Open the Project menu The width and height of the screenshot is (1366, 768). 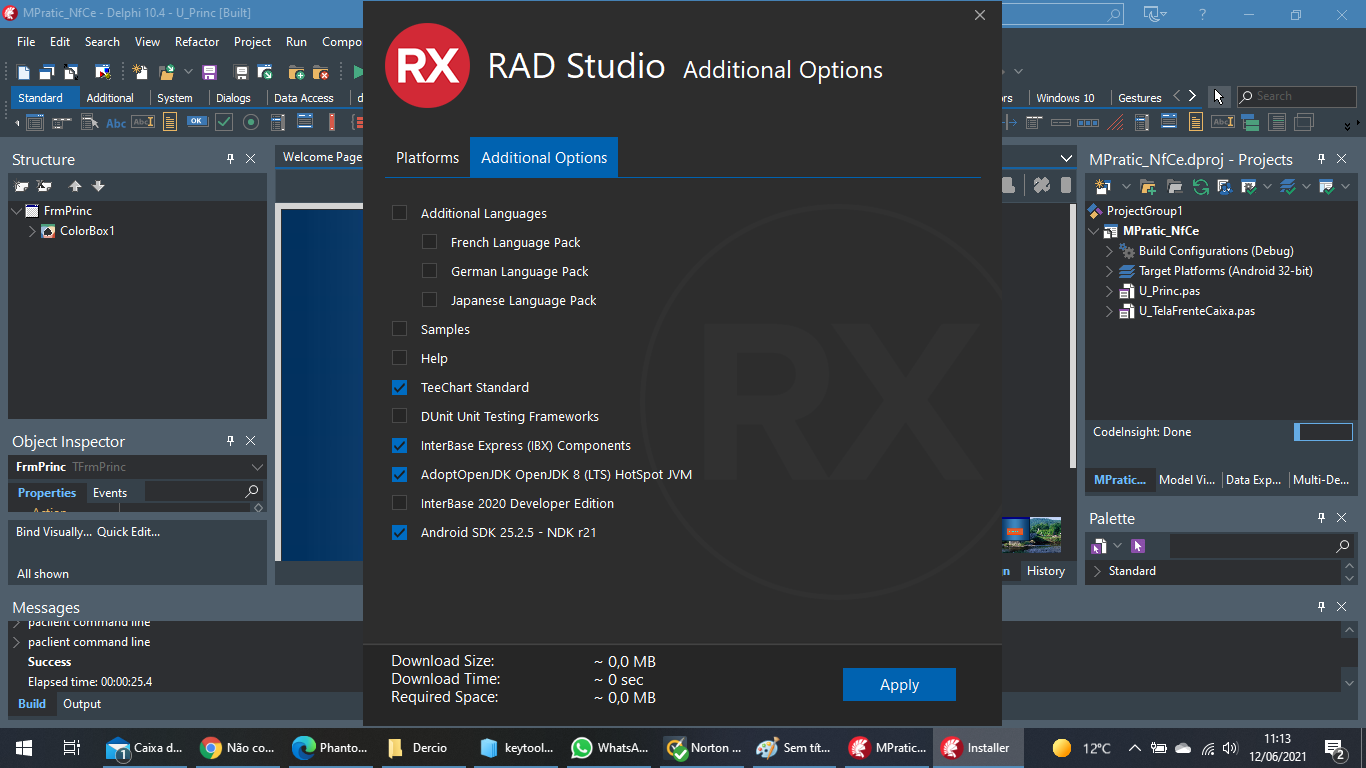(x=252, y=42)
